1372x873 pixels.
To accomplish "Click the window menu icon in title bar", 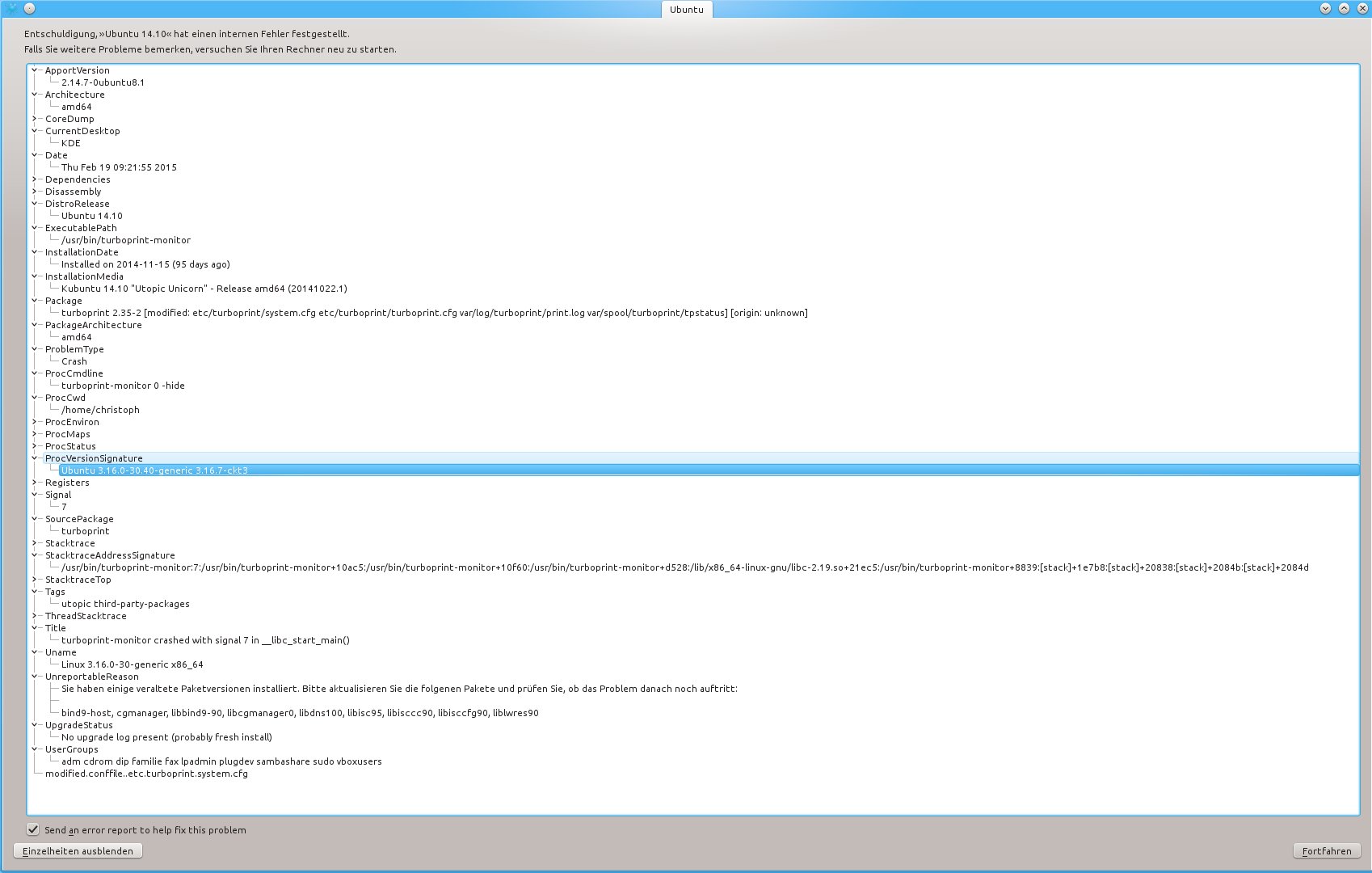I will pos(11,8).
